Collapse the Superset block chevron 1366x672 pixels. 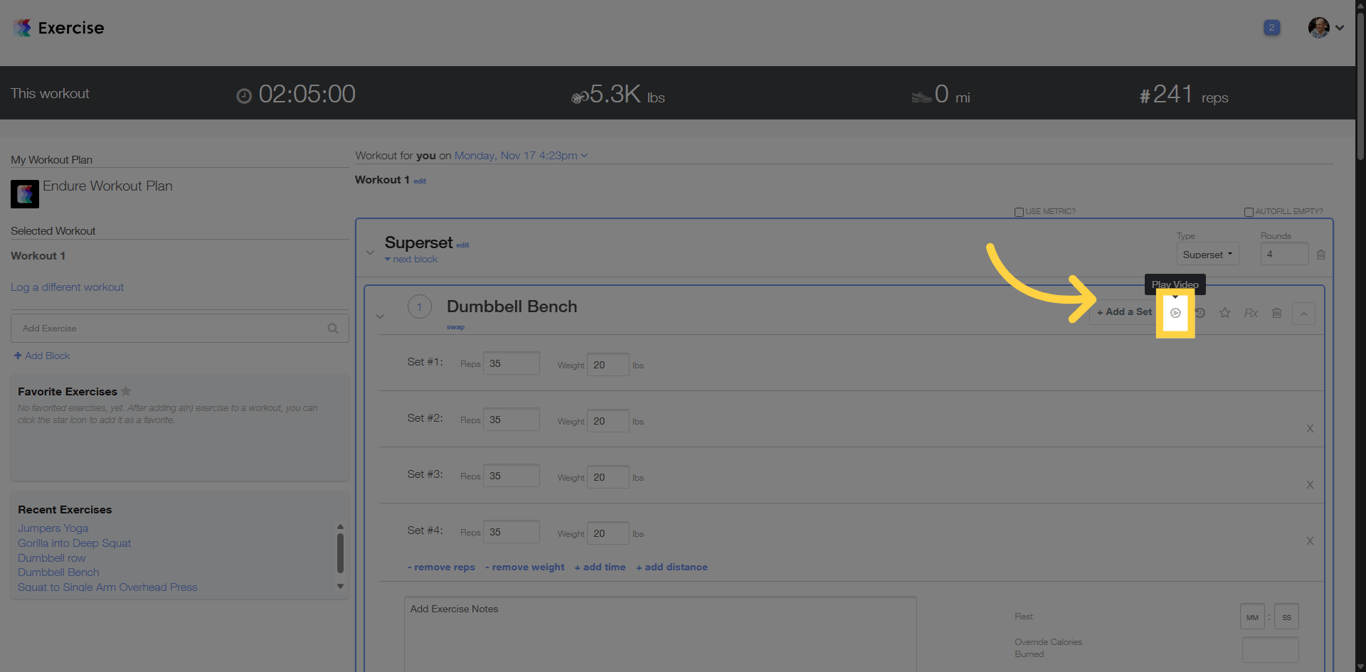370,253
